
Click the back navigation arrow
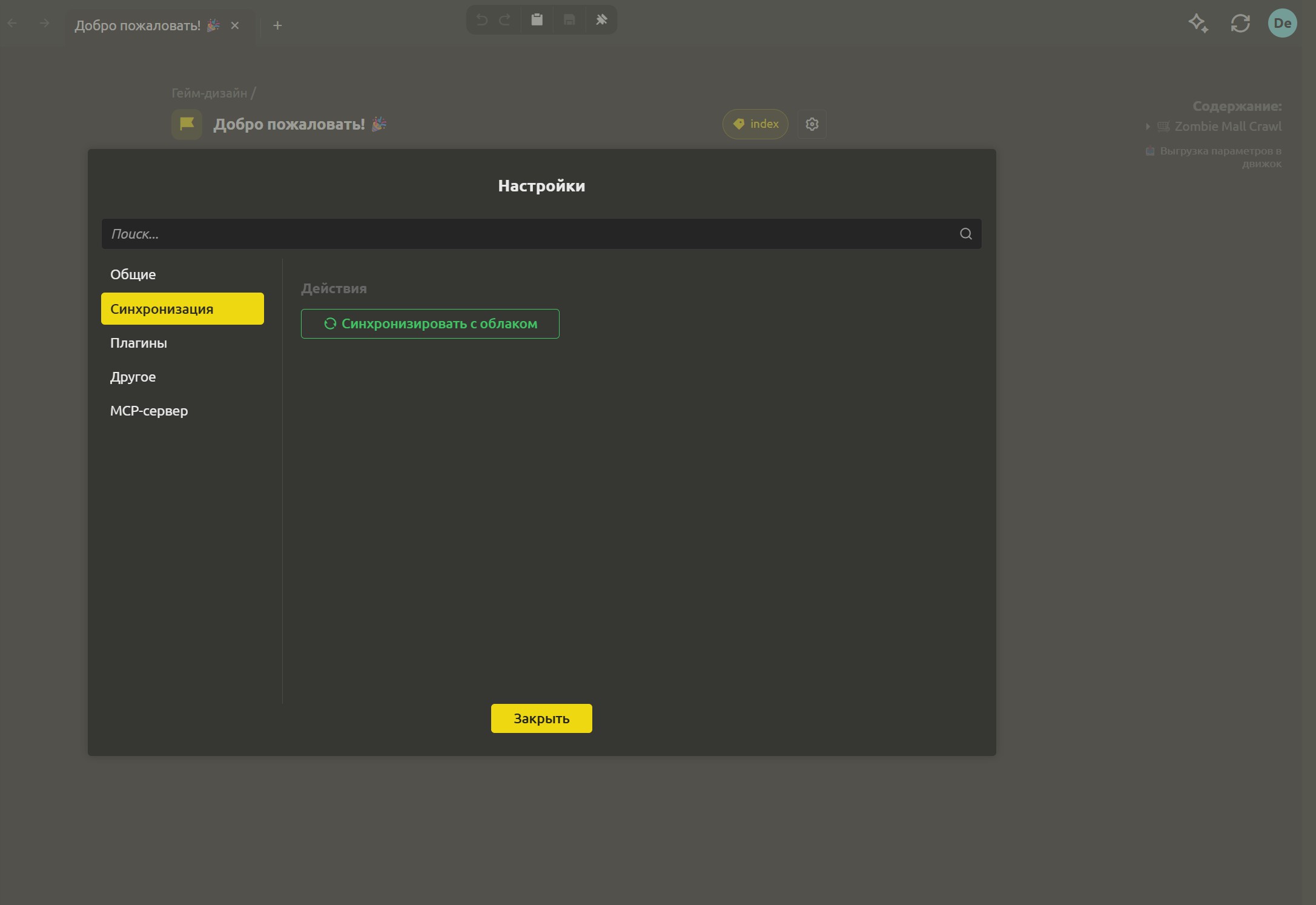coord(12,24)
